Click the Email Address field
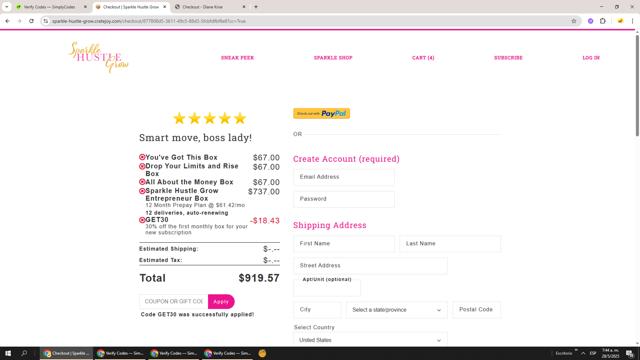The image size is (640, 360). [344, 177]
